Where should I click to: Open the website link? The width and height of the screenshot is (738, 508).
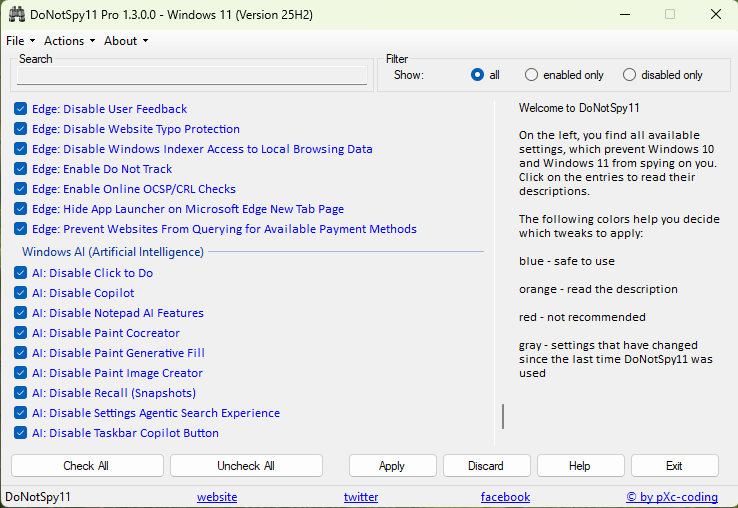[x=217, y=497]
